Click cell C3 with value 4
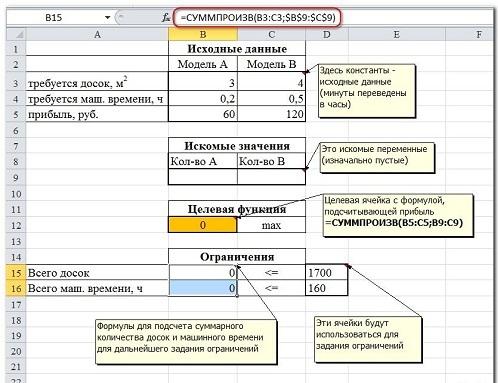The width and height of the screenshot is (498, 383). (x=271, y=82)
